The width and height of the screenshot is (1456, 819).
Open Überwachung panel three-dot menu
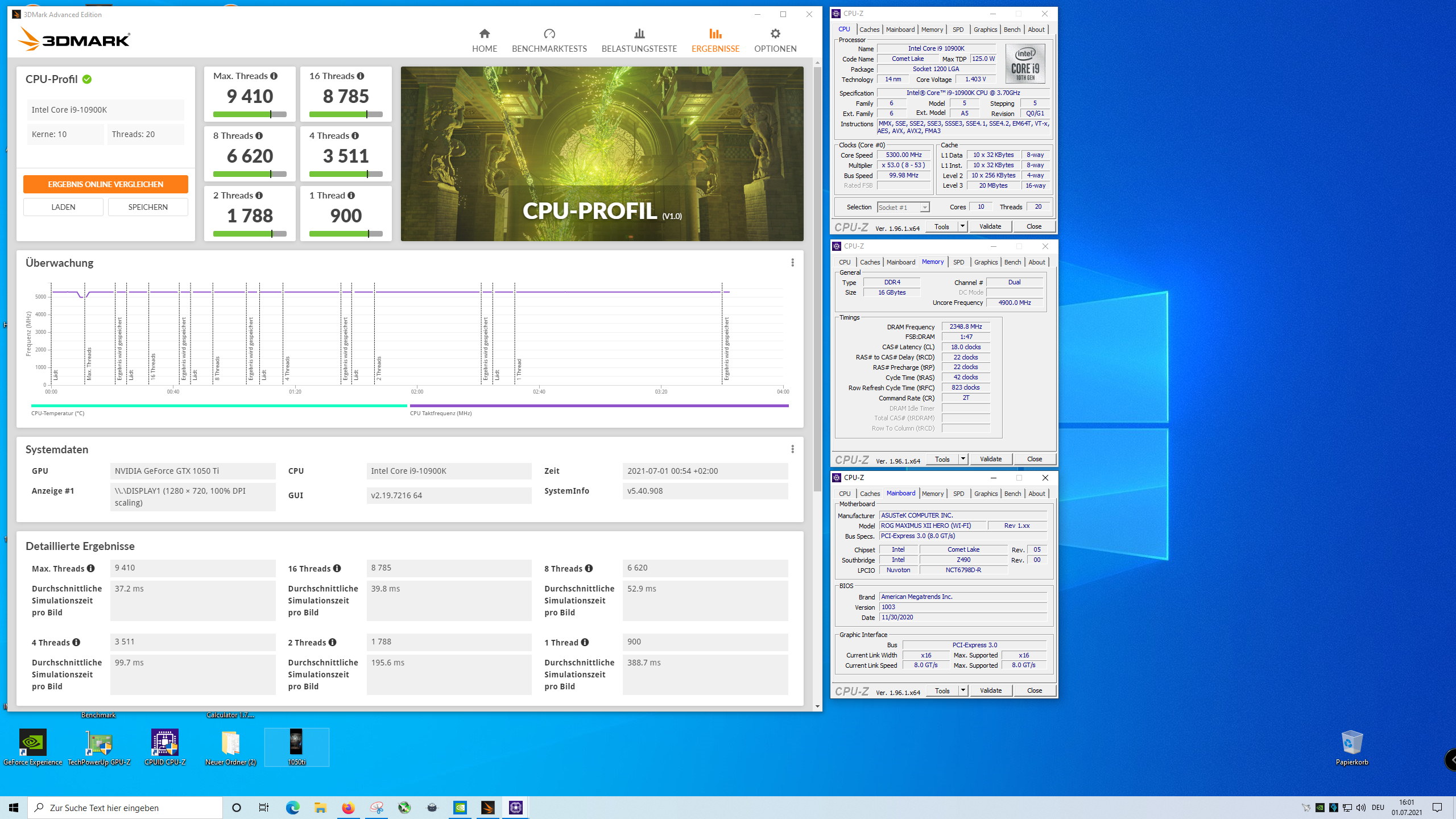click(792, 263)
